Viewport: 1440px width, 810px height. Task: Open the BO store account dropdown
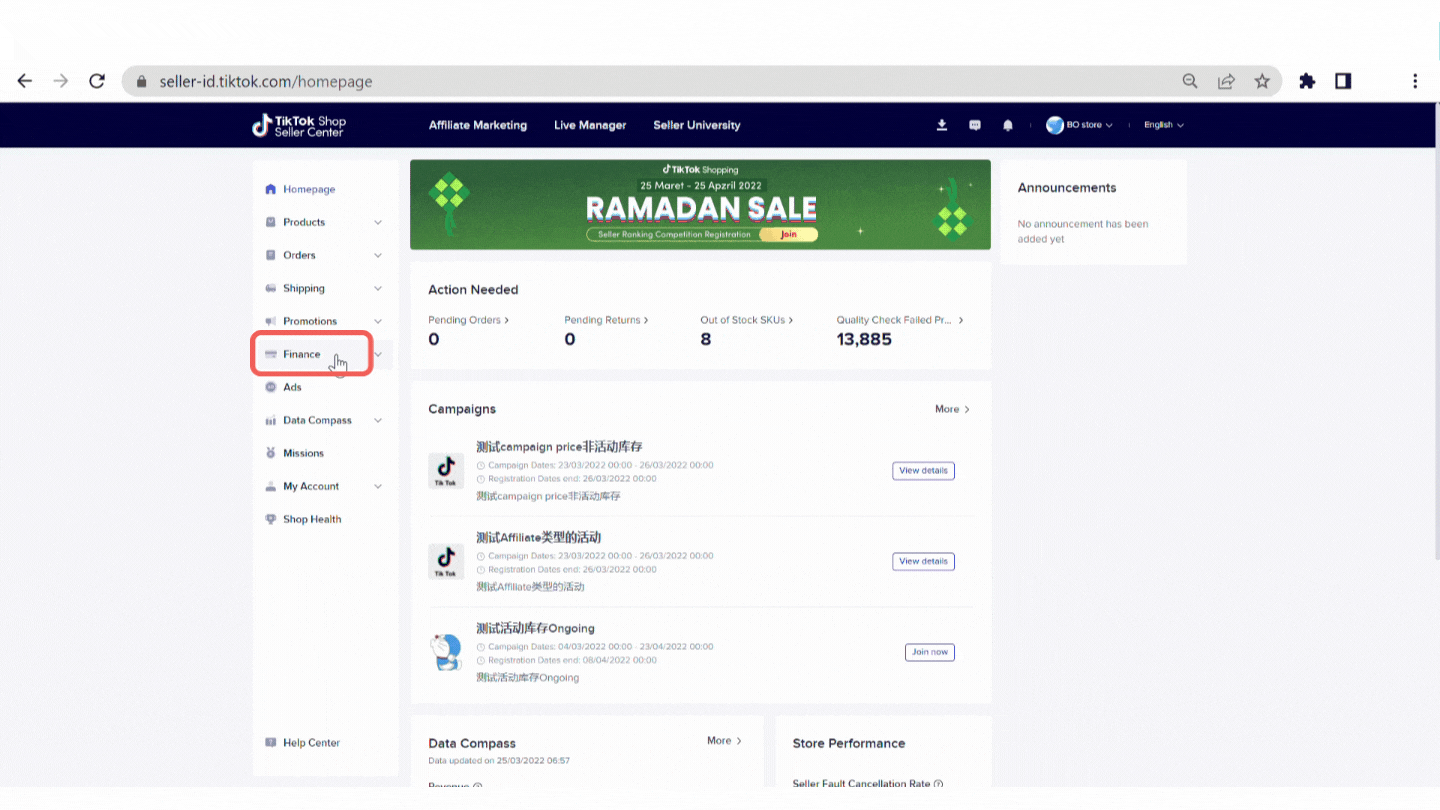tap(1080, 125)
